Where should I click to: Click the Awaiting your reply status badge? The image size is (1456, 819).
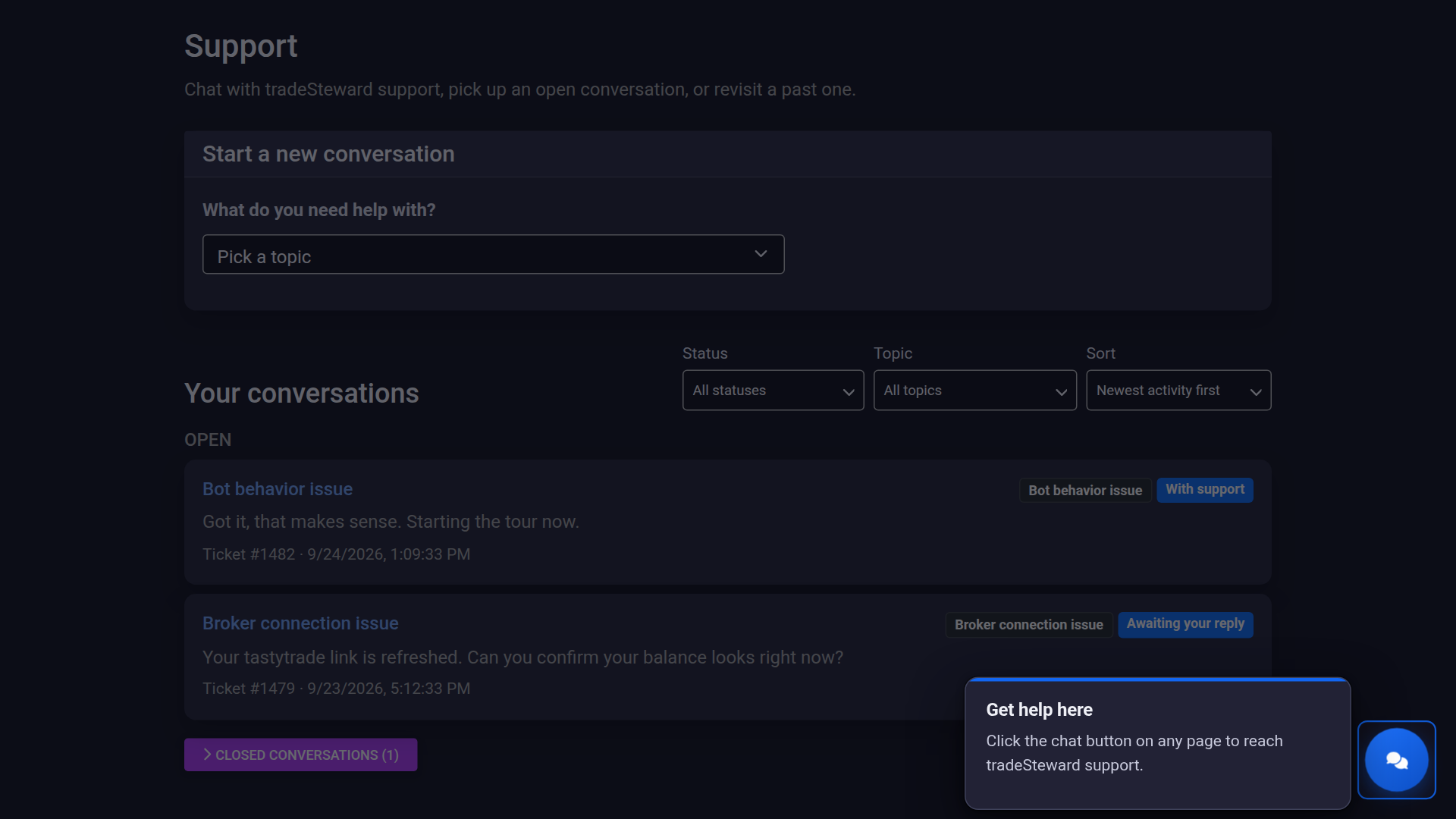[1185, 624]
